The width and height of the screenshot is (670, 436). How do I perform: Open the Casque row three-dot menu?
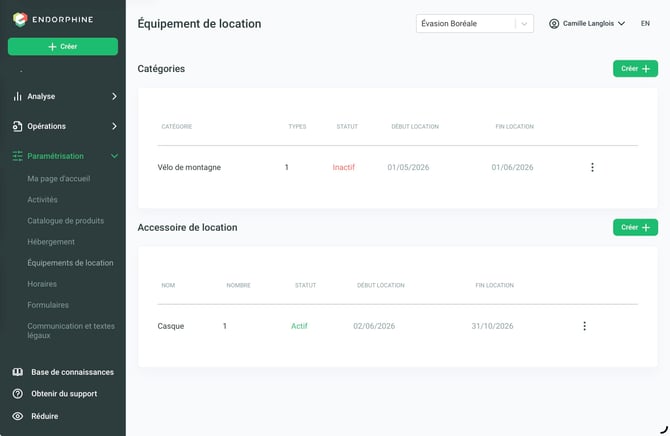click(x=584, y=326)
